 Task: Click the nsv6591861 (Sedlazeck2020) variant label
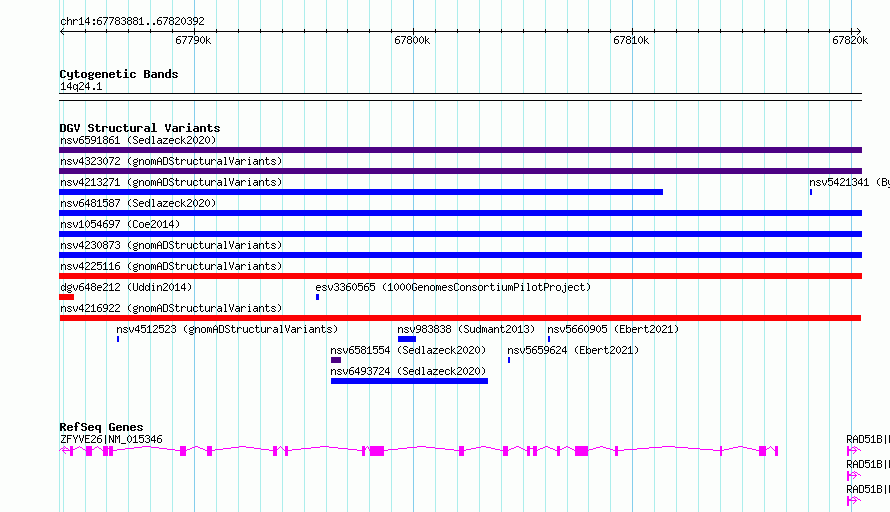[138, 140]
